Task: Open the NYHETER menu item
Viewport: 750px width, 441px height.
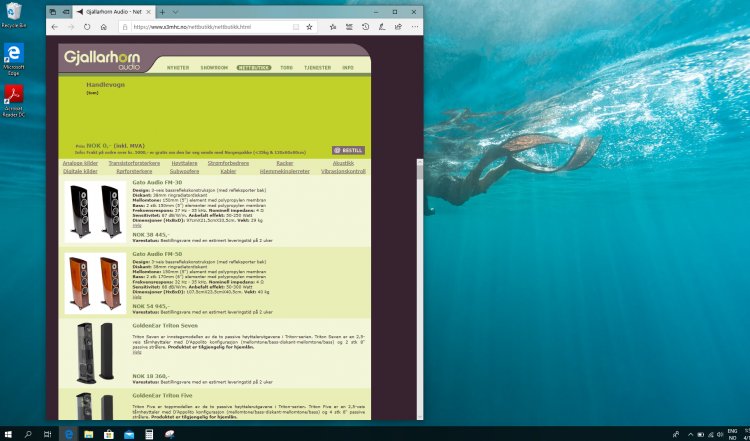Action: click(178, 68)
